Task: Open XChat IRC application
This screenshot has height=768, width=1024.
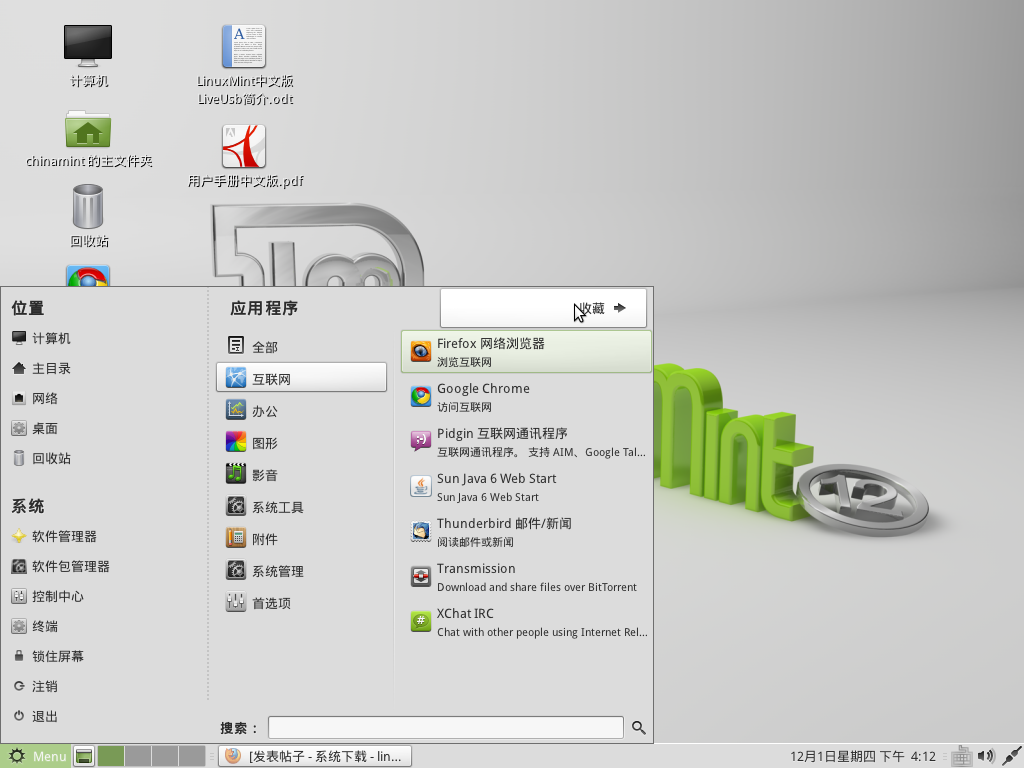Action: [526, 622]
